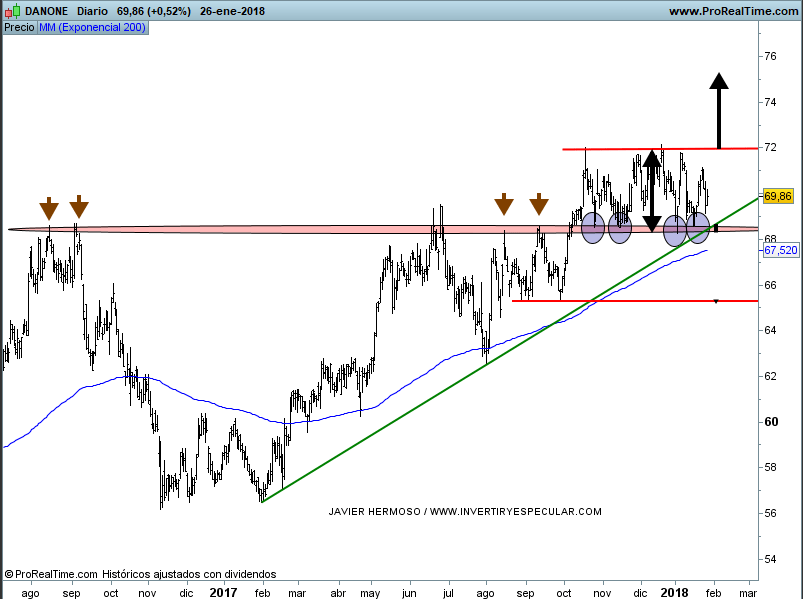Select the leftmost purple circle marker
Image resolution: width=803 pixels, height=599 pixels.
(x=593, y=228)
